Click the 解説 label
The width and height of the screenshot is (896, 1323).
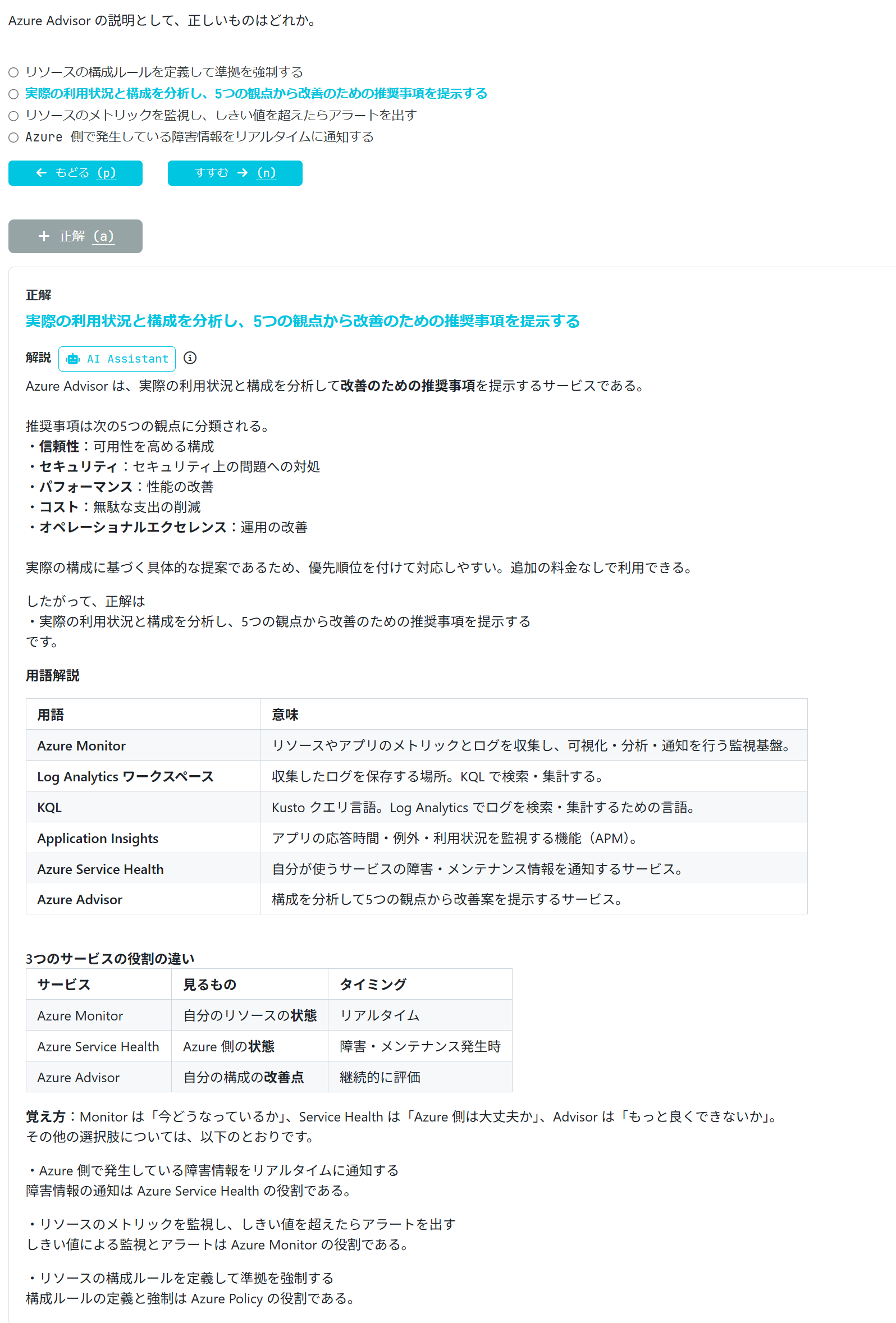38,358
